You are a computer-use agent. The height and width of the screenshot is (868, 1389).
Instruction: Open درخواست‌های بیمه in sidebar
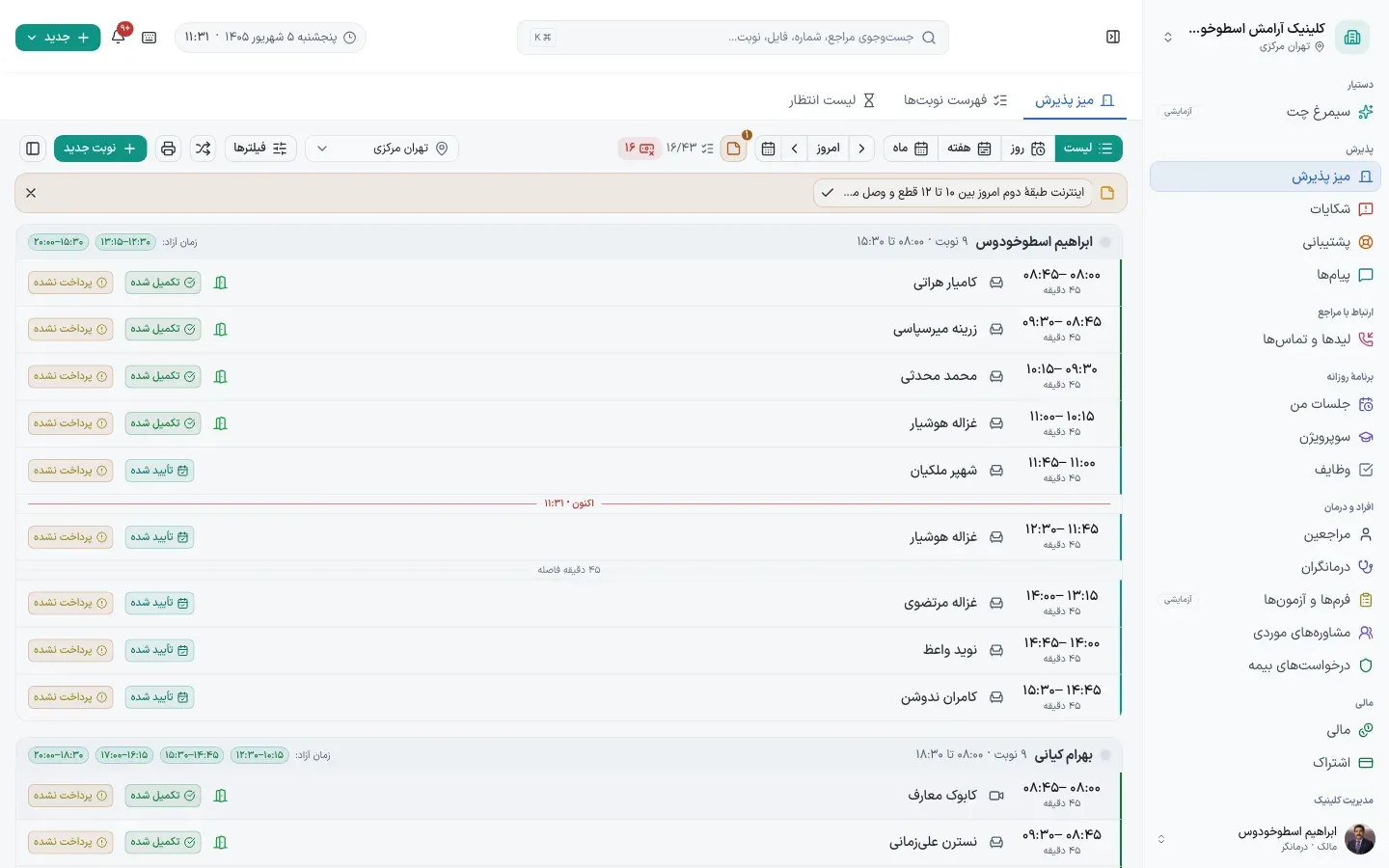pyautogui.click(x=1266, y=665)
